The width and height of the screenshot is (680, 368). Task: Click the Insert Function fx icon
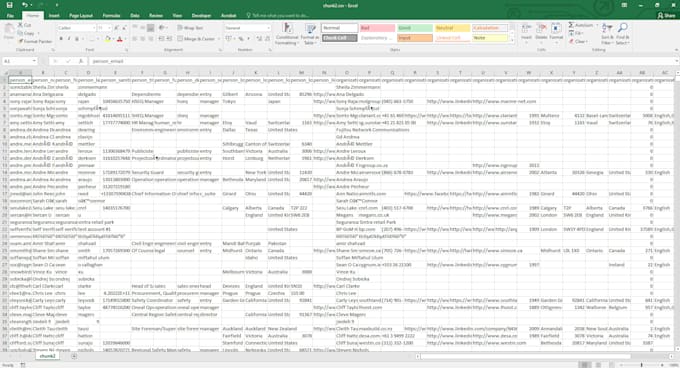[81, 61]
